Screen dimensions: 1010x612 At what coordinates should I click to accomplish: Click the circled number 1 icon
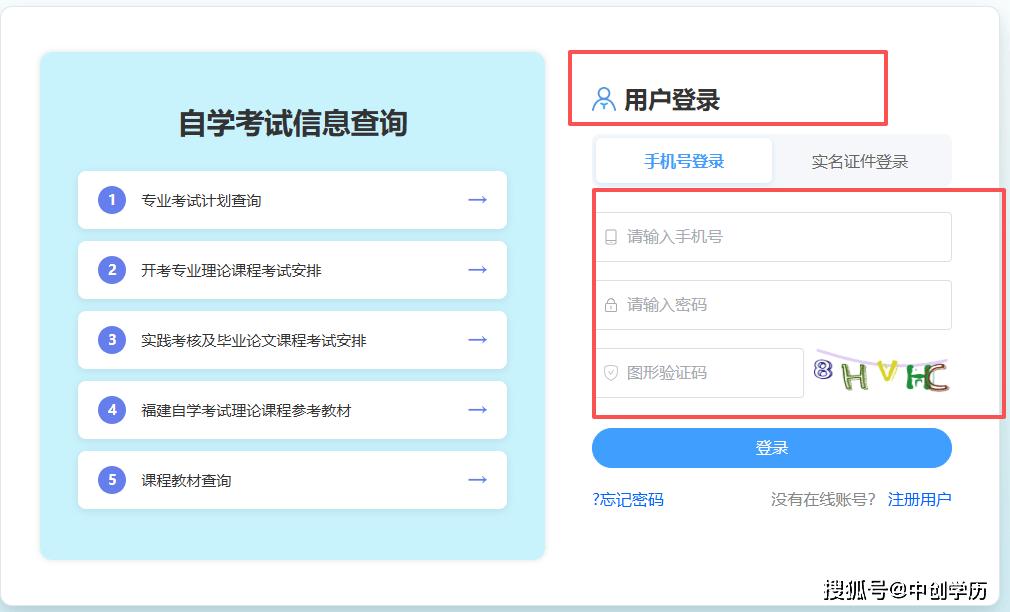pyautogui.click(x=111, y=200)
